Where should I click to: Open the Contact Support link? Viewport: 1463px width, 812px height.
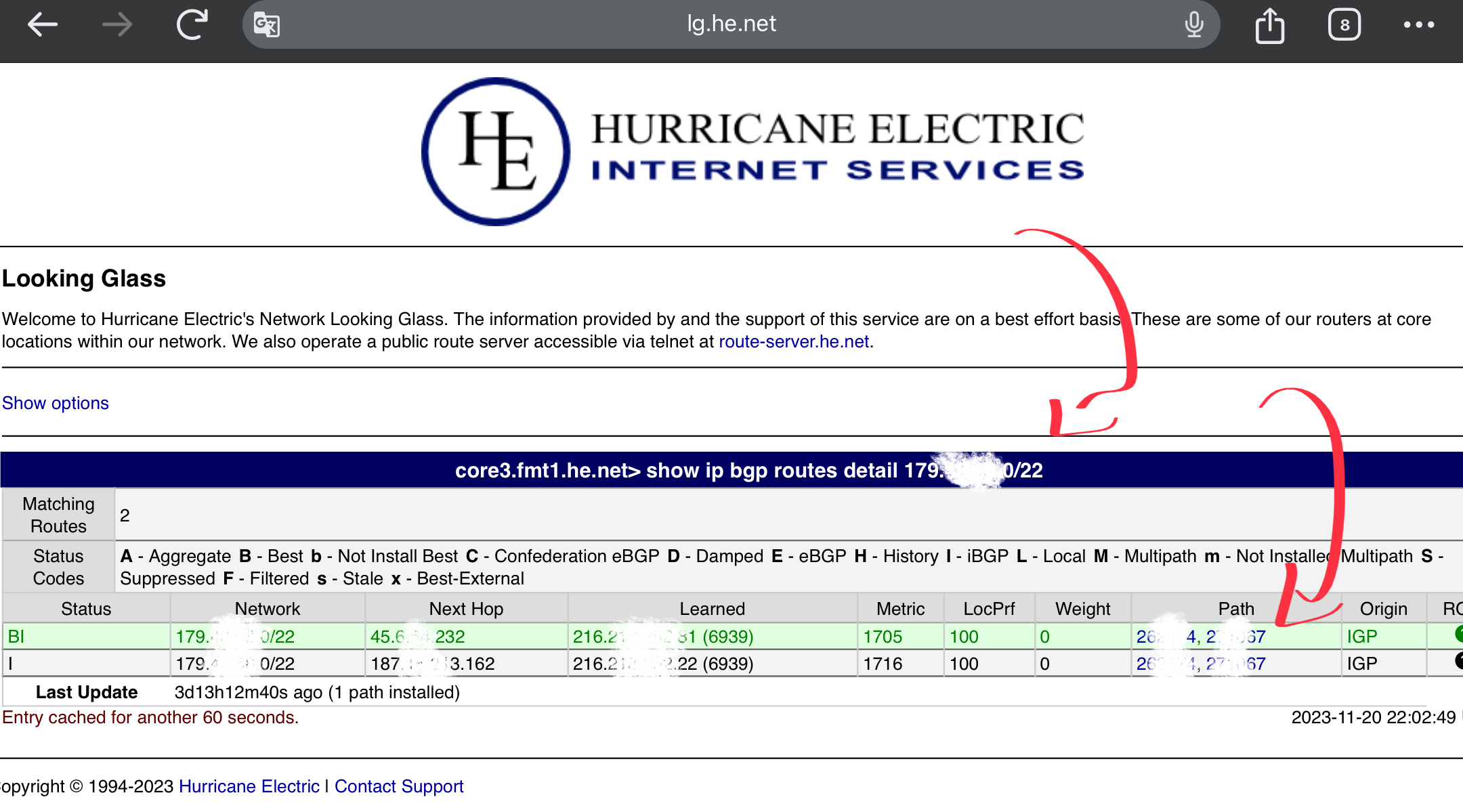point(399,786)
